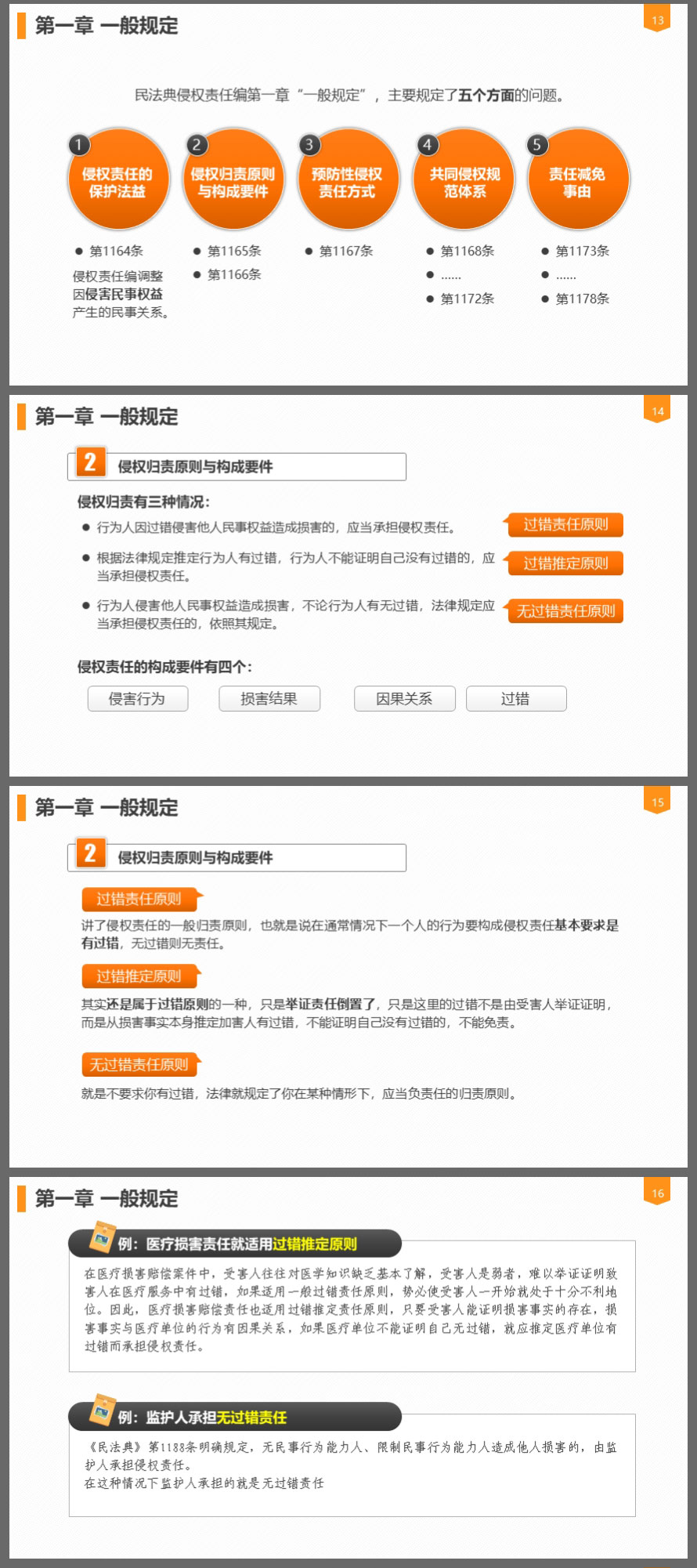
Task: Click the number 3 badge on the 预防性侵权 circle
Action: [309, 145]
